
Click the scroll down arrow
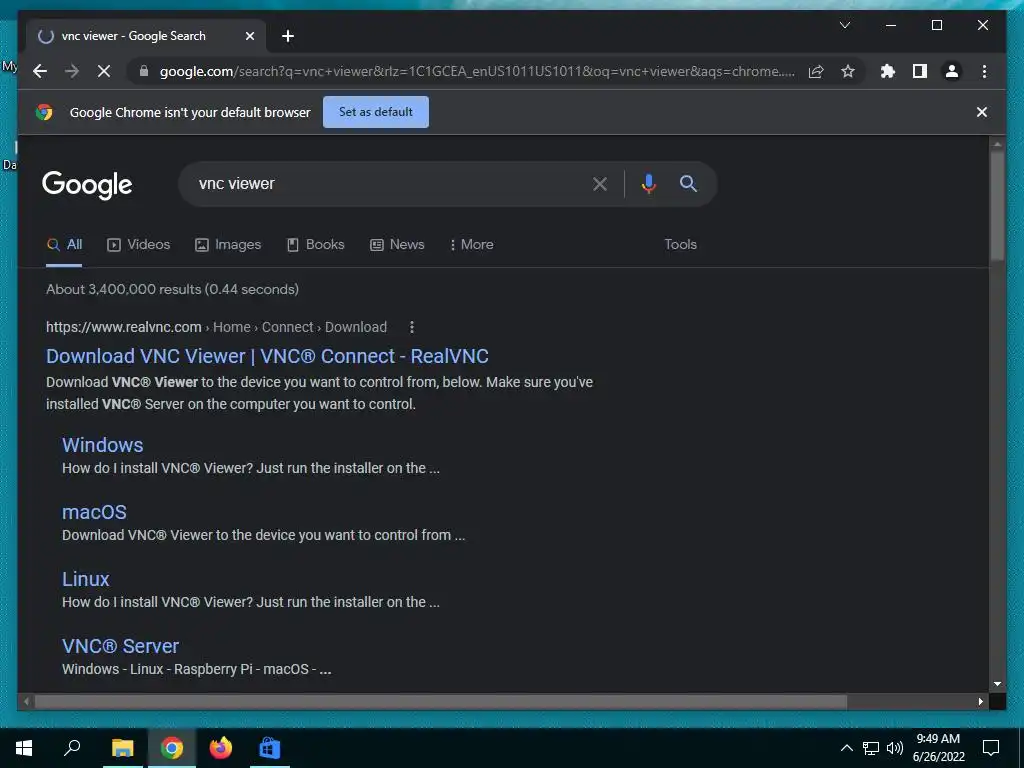(x=997, y=684)
